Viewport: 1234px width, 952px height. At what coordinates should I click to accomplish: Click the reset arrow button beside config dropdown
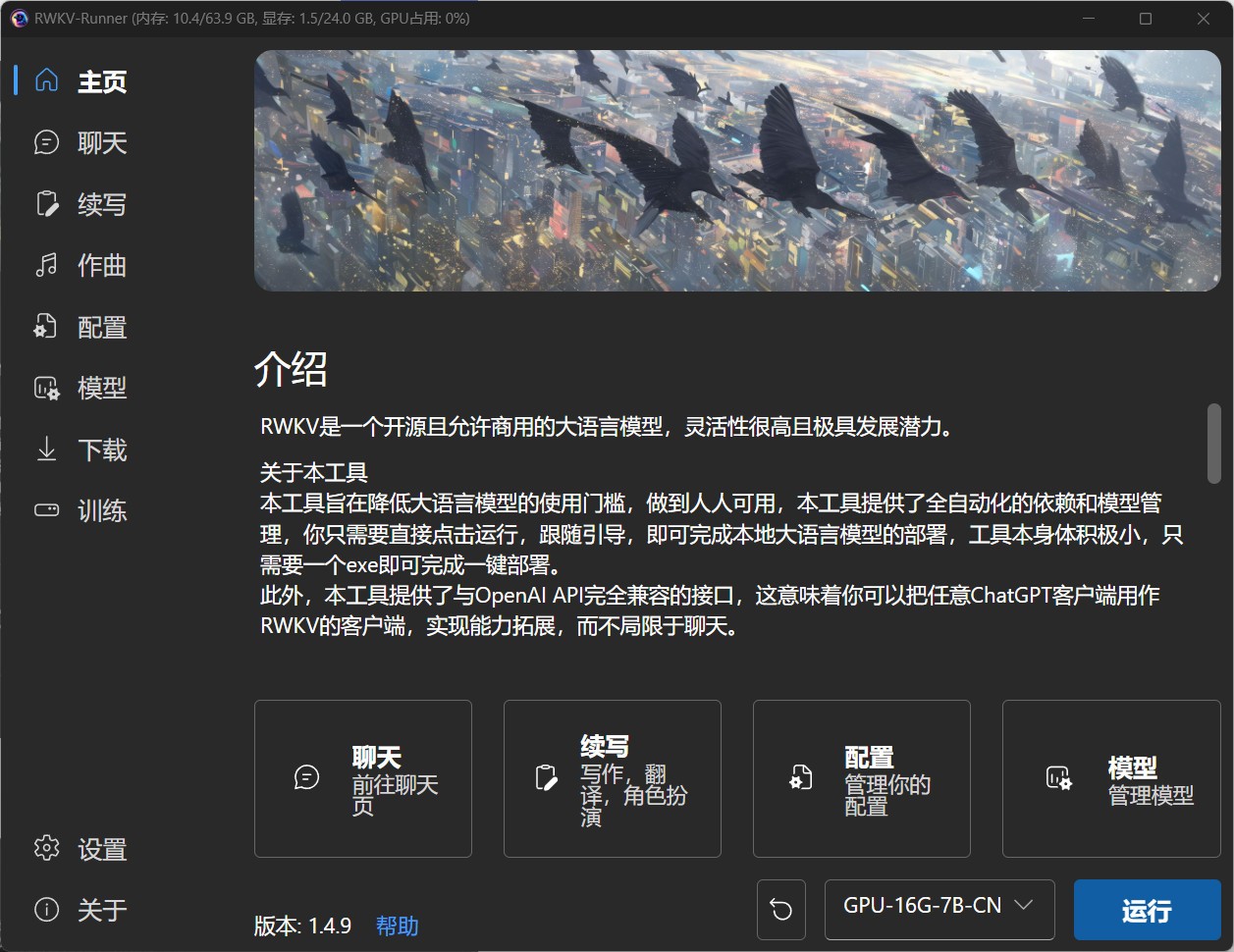(781, 910)
